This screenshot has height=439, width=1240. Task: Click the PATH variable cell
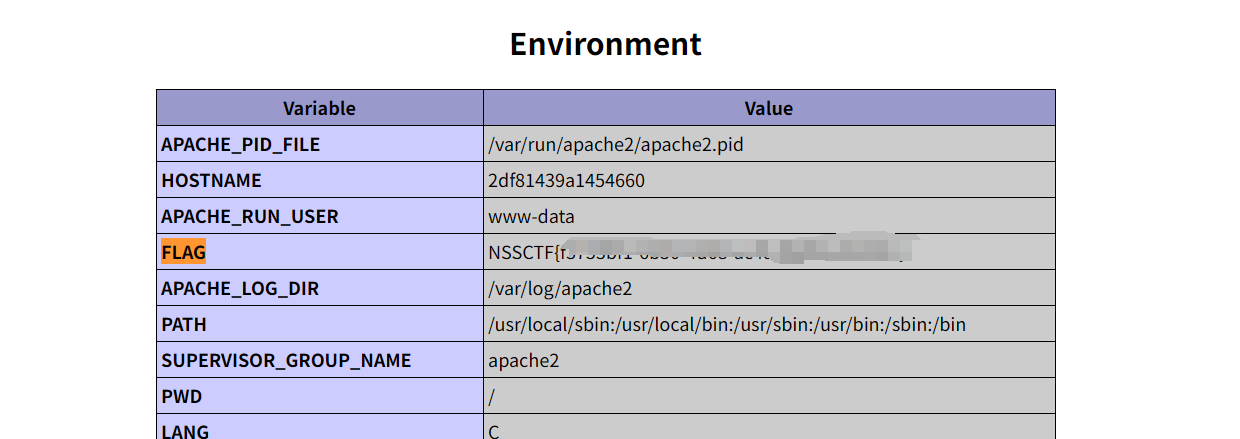[x=320, y=324]
